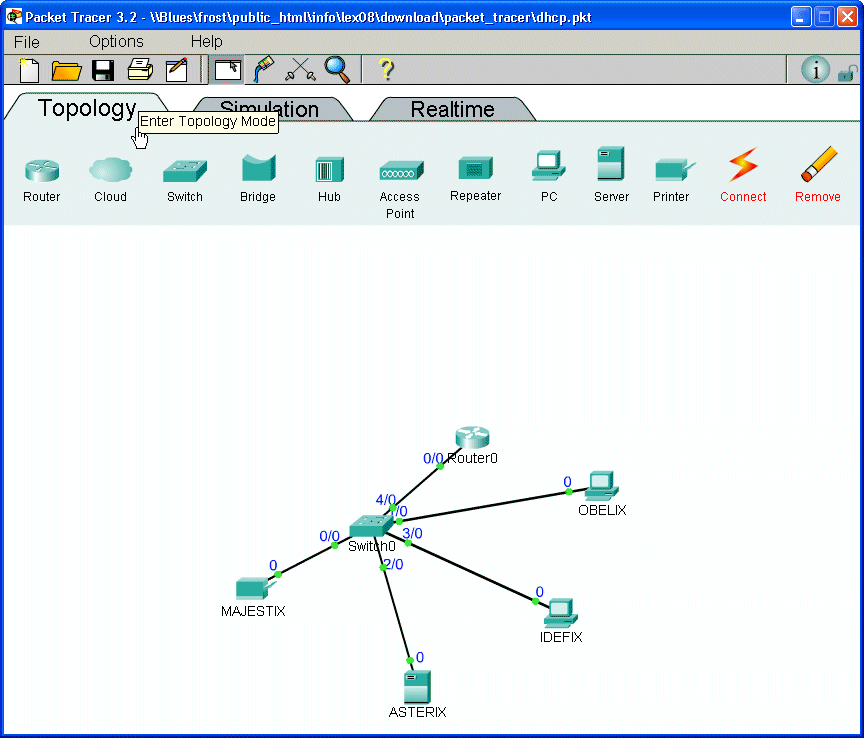
Task: Click the port 0 label above MAJESTIX
Action: point(273,565)
